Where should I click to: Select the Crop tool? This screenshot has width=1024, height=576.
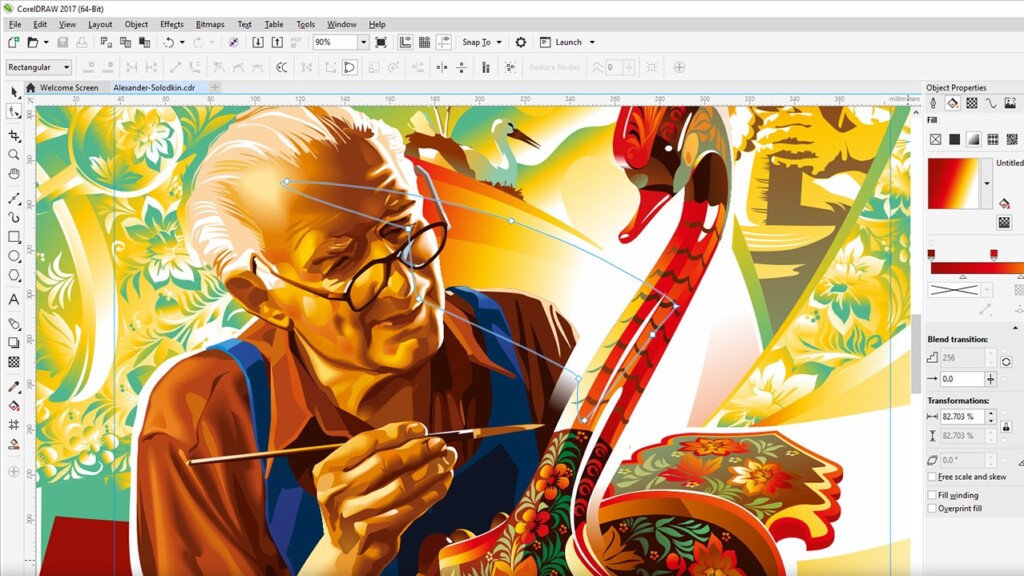[14, 135]
